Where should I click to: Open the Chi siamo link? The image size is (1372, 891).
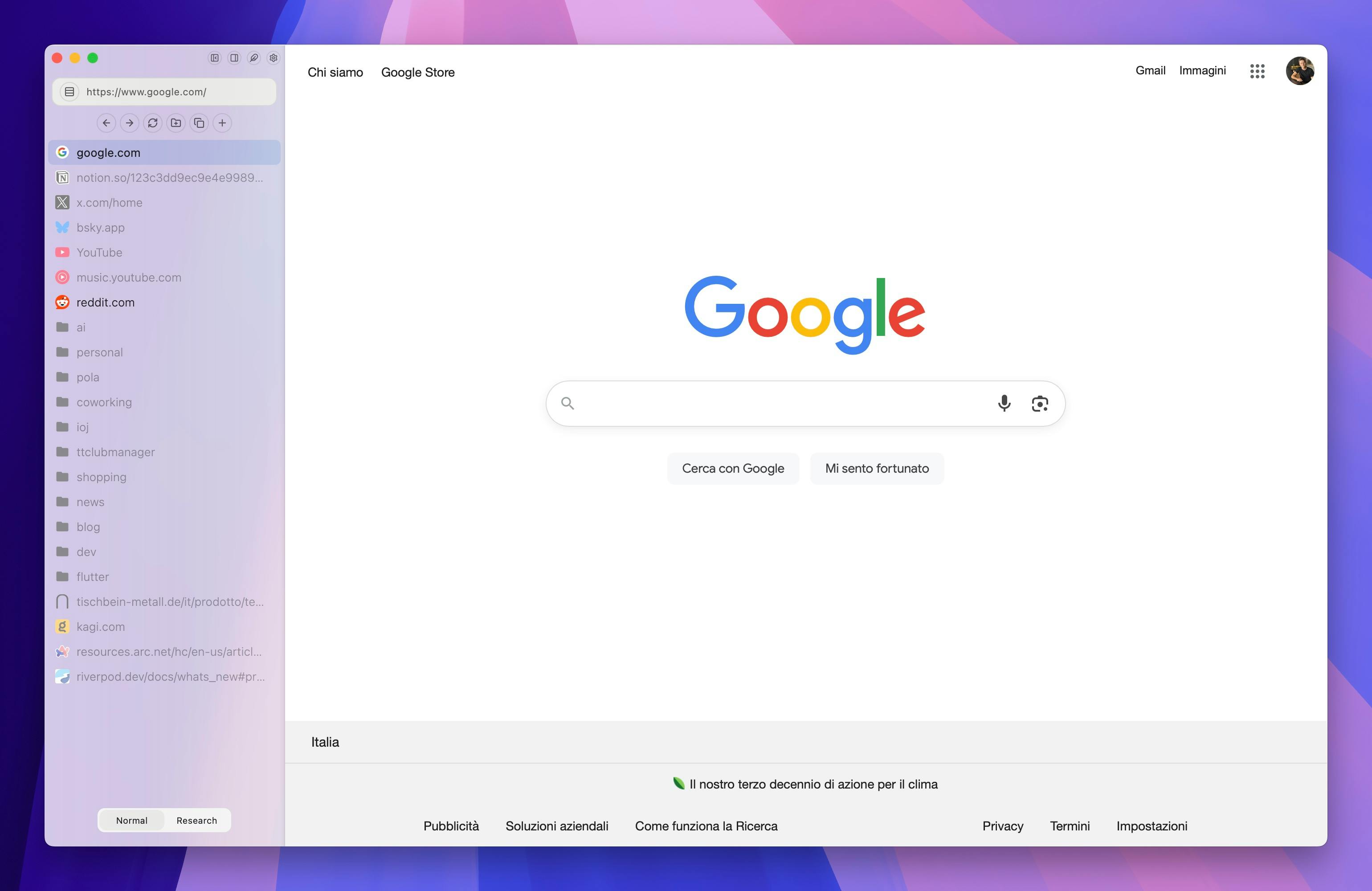pos(335,72)
